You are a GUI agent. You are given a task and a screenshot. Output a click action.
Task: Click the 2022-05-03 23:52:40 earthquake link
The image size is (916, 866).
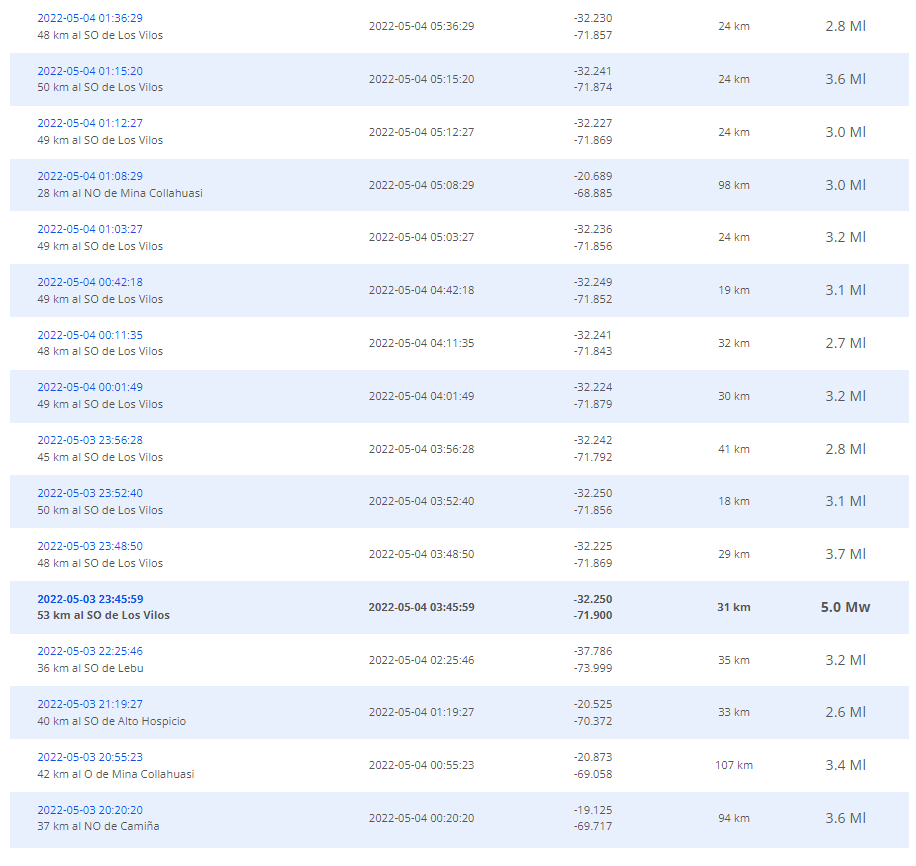[x=90, y=493]
